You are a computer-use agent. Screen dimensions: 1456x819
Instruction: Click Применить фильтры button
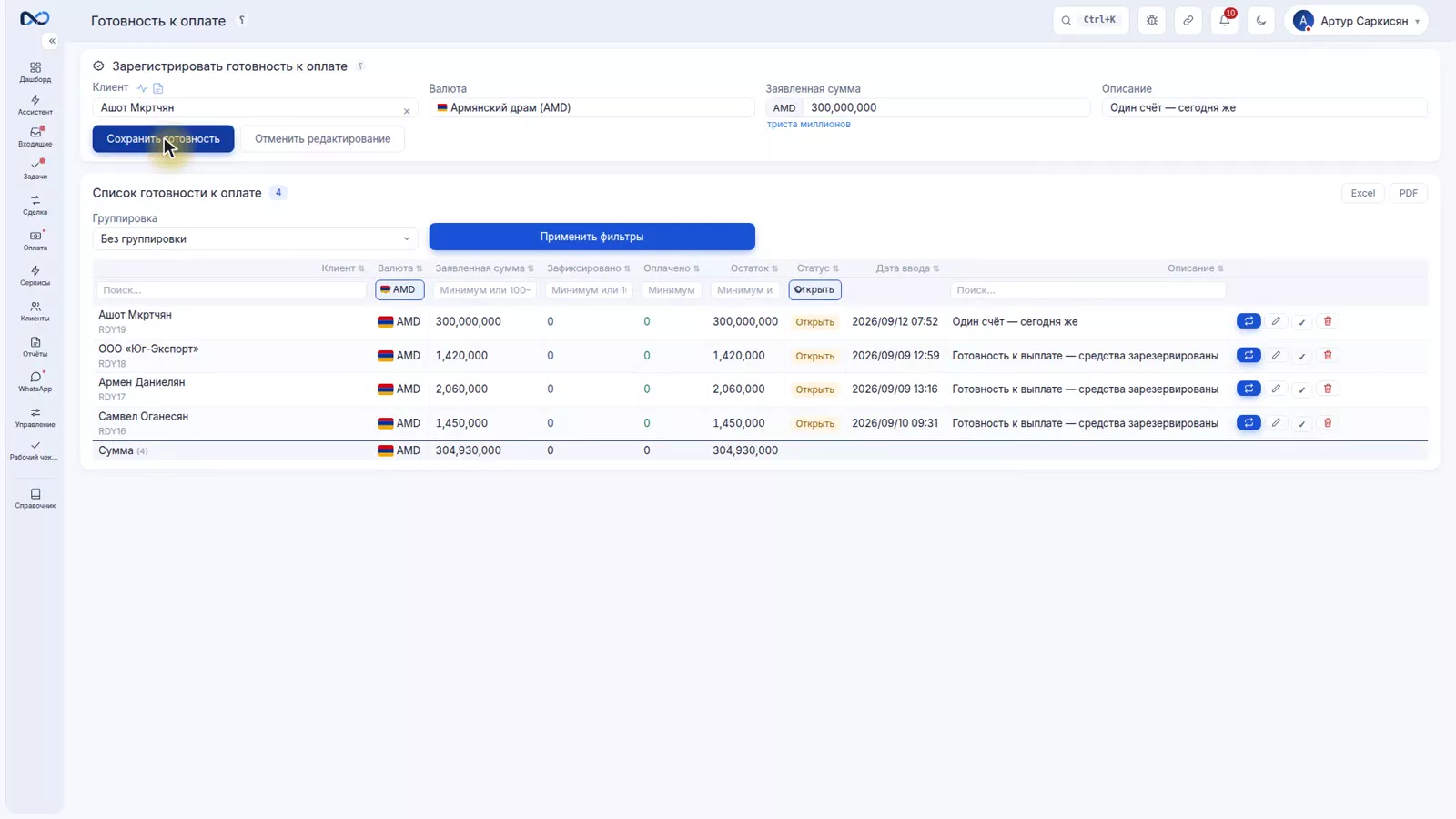(x=591, y=237)
